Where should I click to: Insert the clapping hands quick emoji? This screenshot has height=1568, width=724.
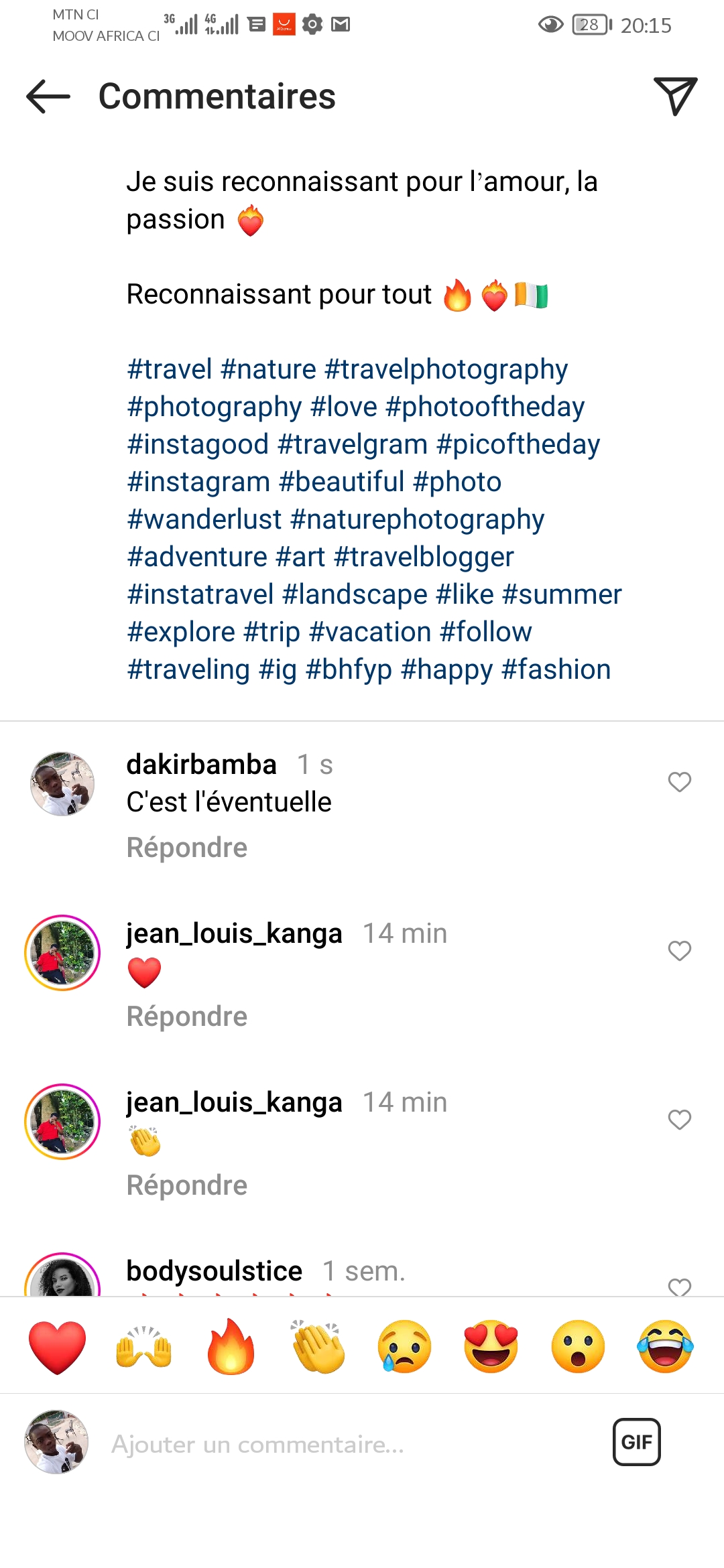(318, 1347)
